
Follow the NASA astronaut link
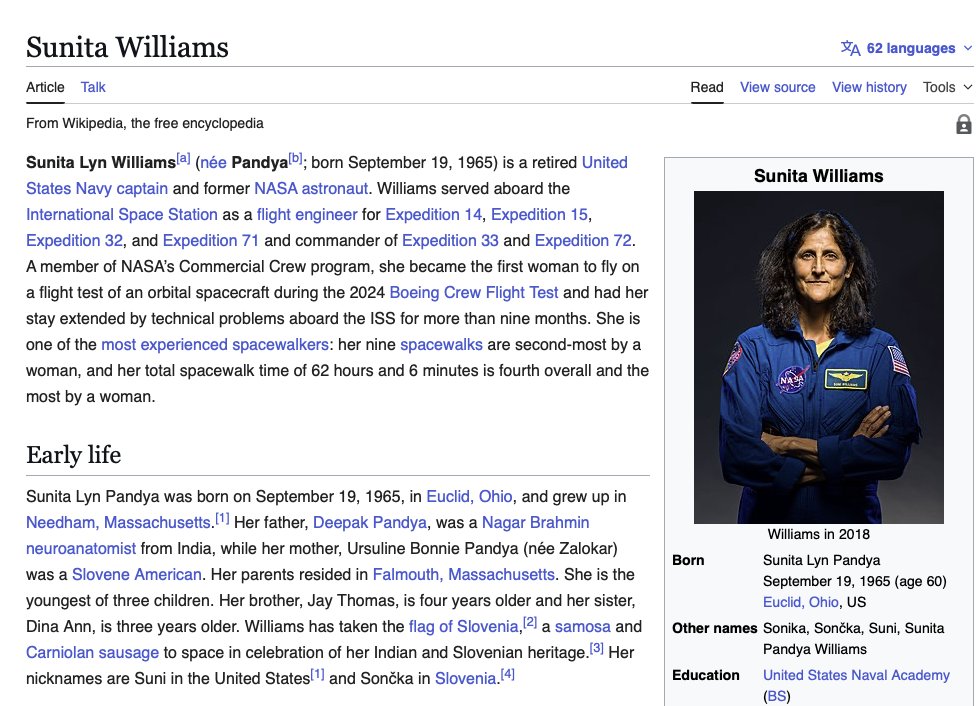pyautogui.click(x=311, y=189)
